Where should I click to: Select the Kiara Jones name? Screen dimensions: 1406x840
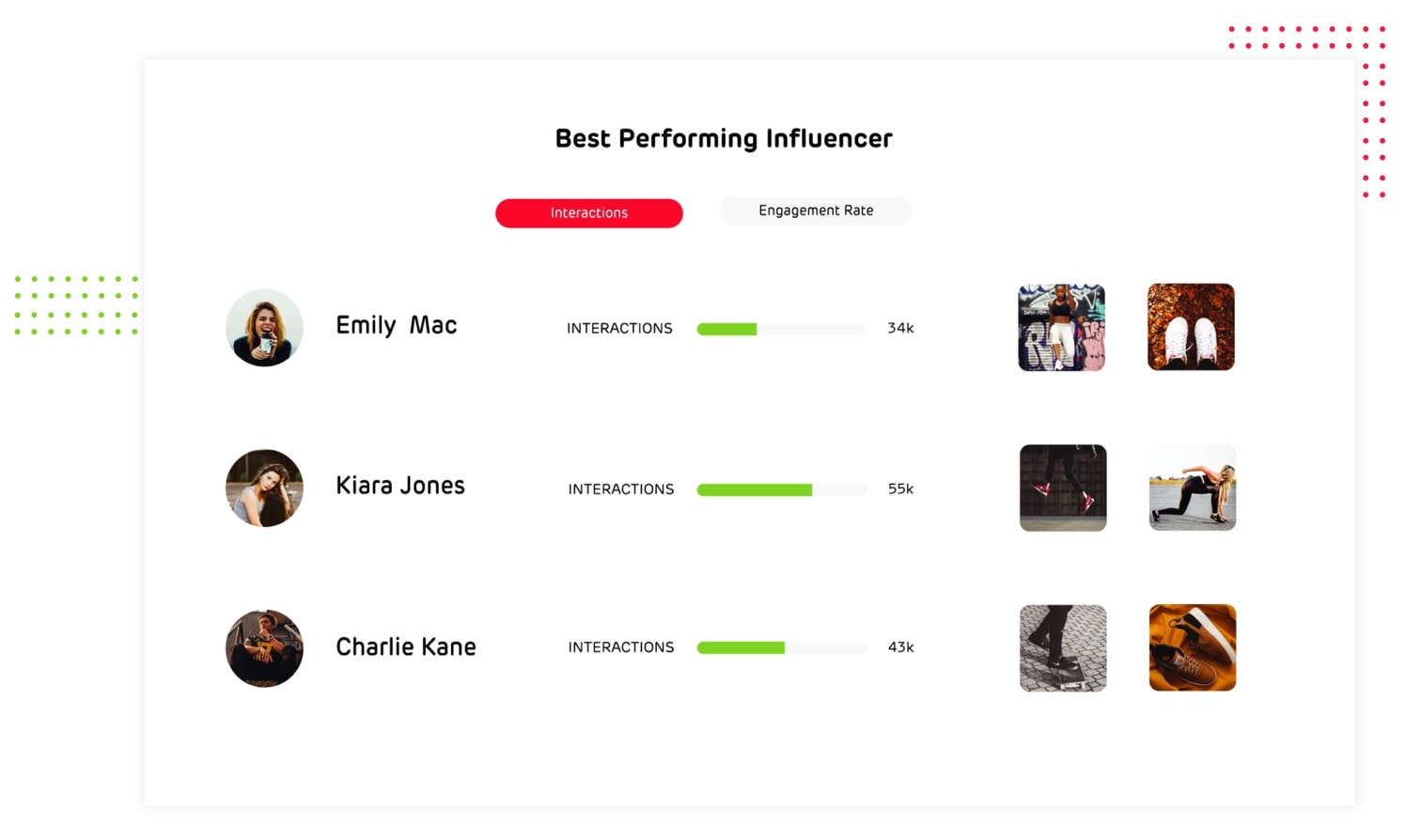[399, 486]
